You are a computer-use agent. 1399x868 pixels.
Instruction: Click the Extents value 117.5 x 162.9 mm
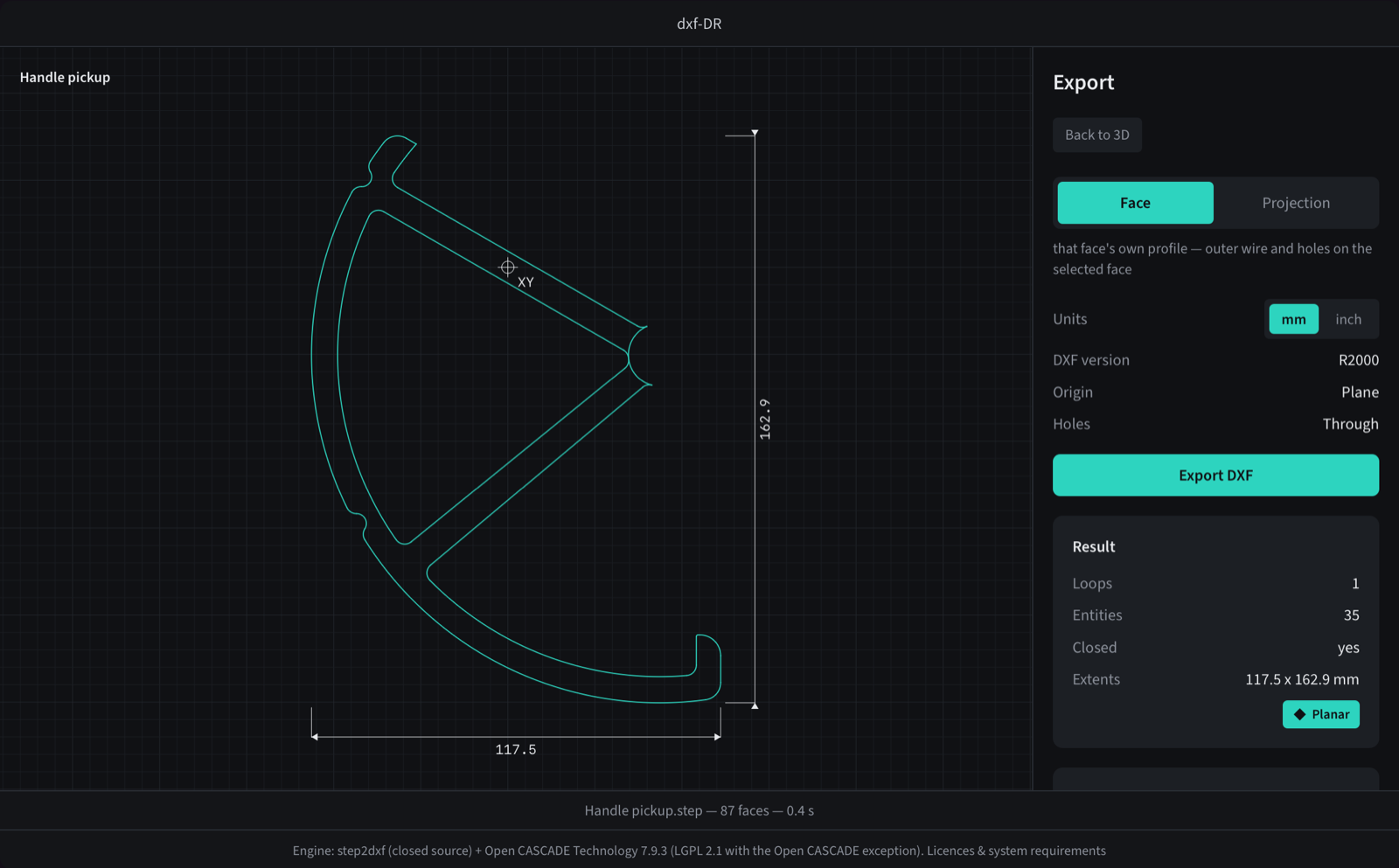point(1302,679)
